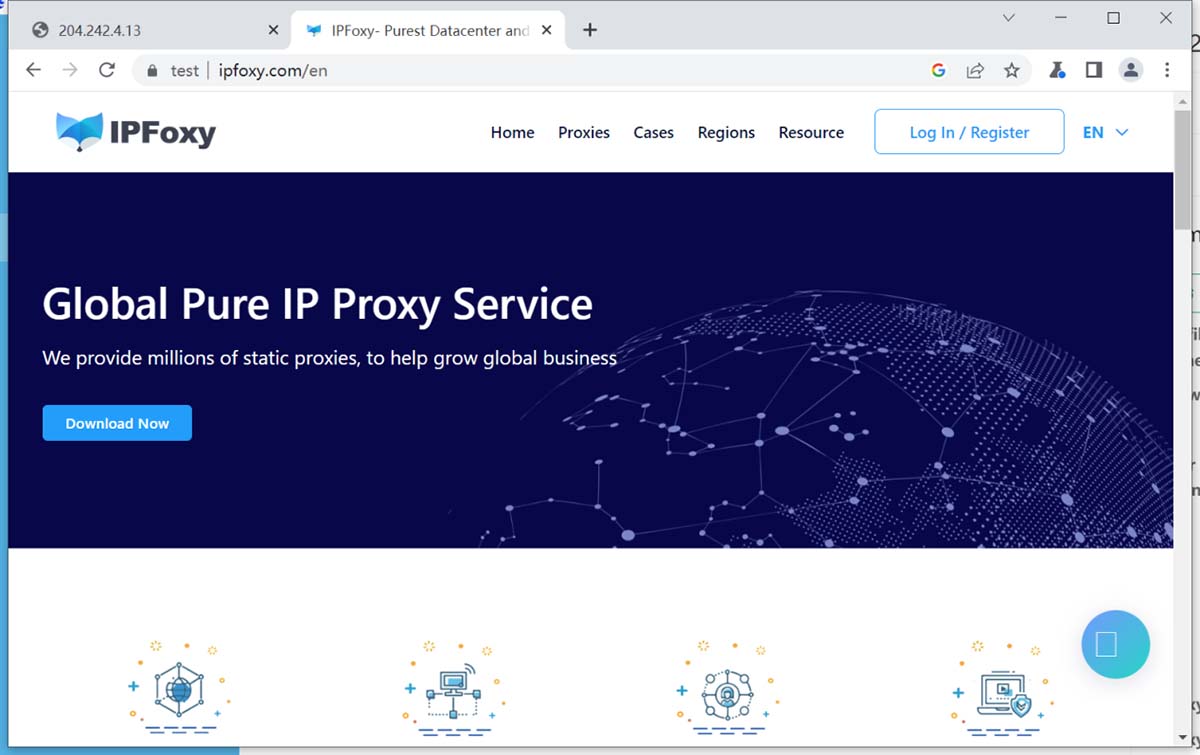Image resolution: width=1200 pixels, height=755 pixels.
Task: Click the Global Pure IP Proxy Service heading
Action: click(318, 305)
